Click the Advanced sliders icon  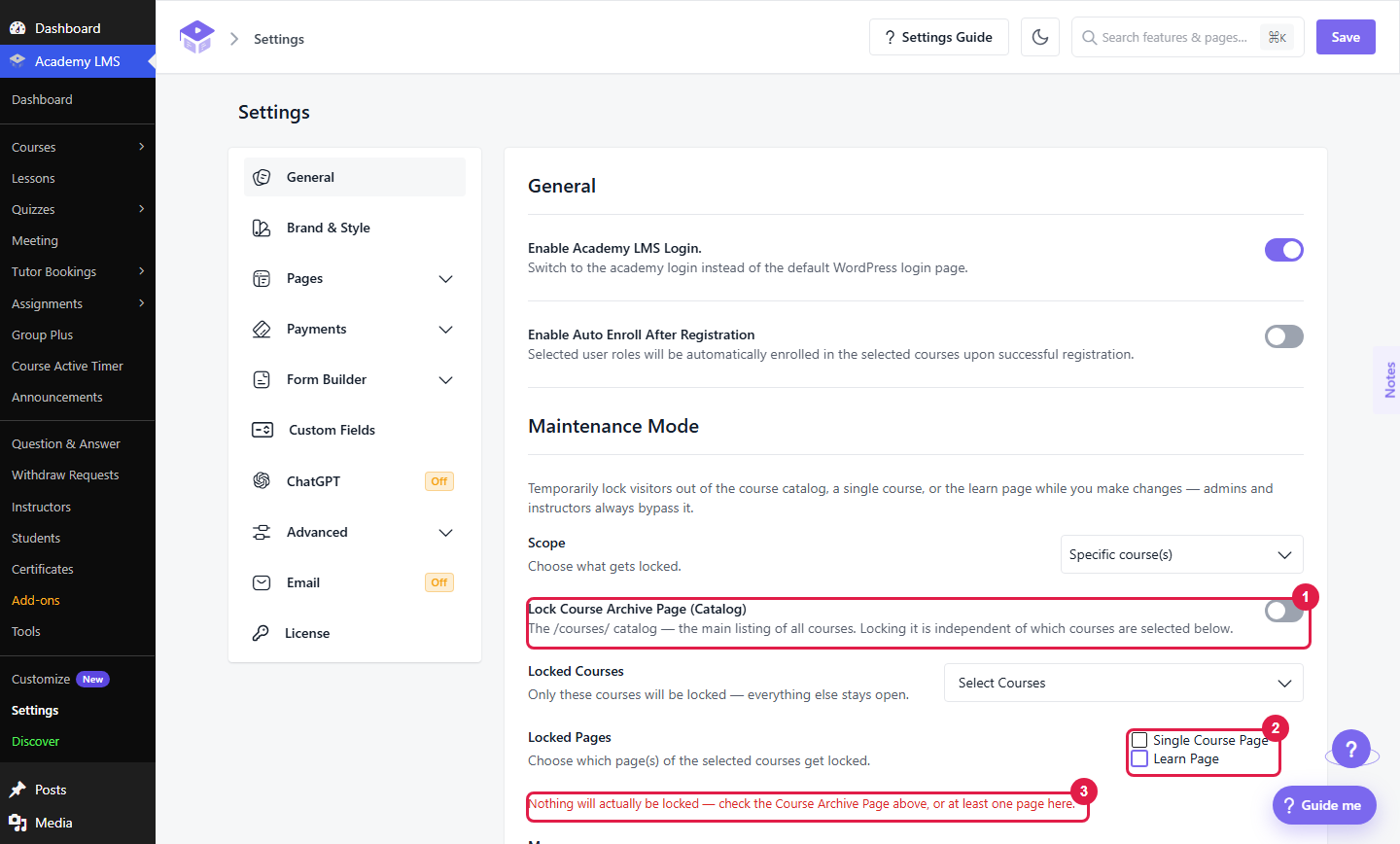point(262,532)
